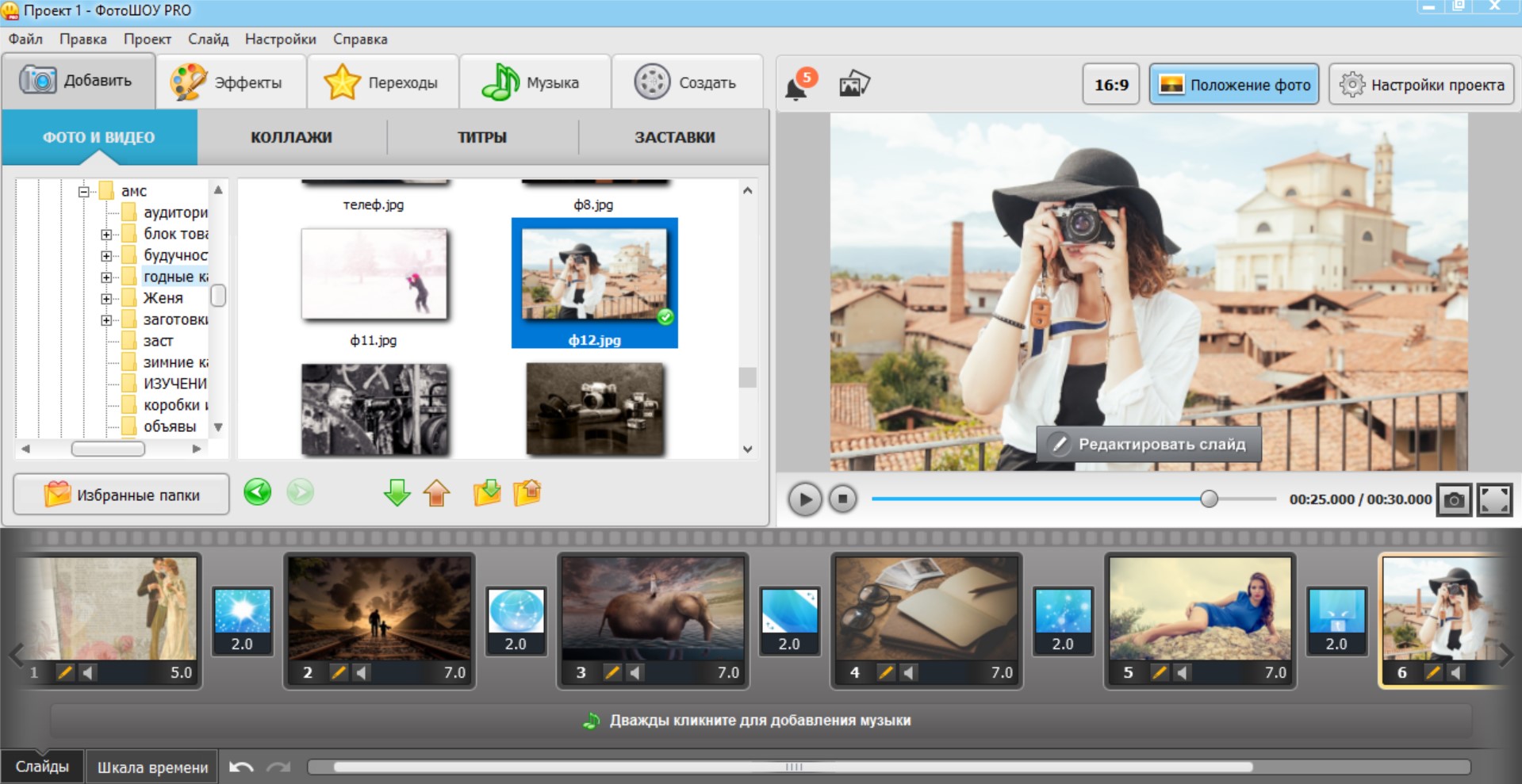Click the add-music track bar
This screenshot has height=784, width=1522.
pyautogui.click(x=761, y=721)
